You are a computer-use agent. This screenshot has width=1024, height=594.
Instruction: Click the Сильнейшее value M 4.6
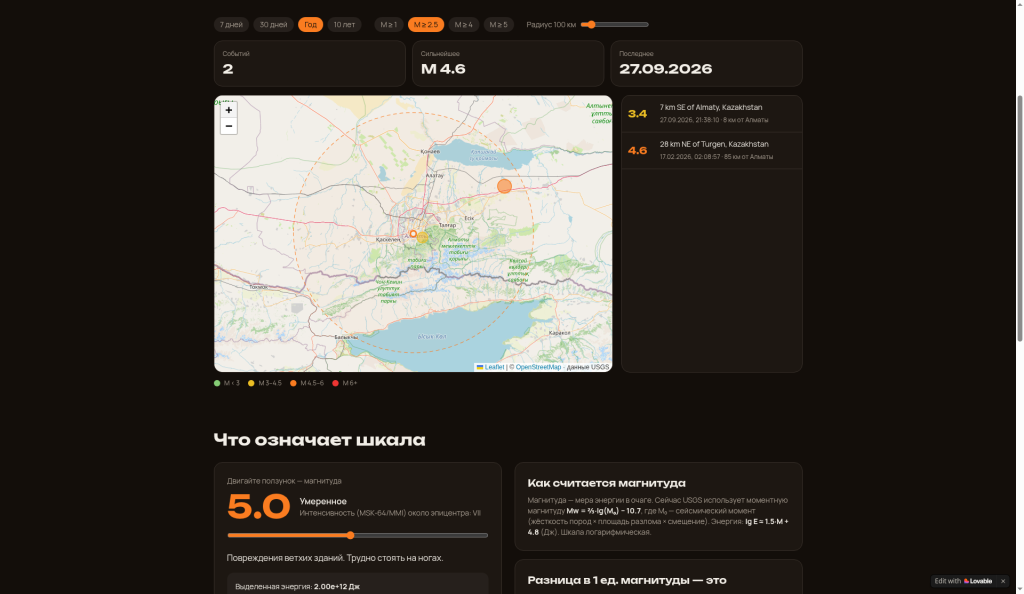tap(443, 69)
